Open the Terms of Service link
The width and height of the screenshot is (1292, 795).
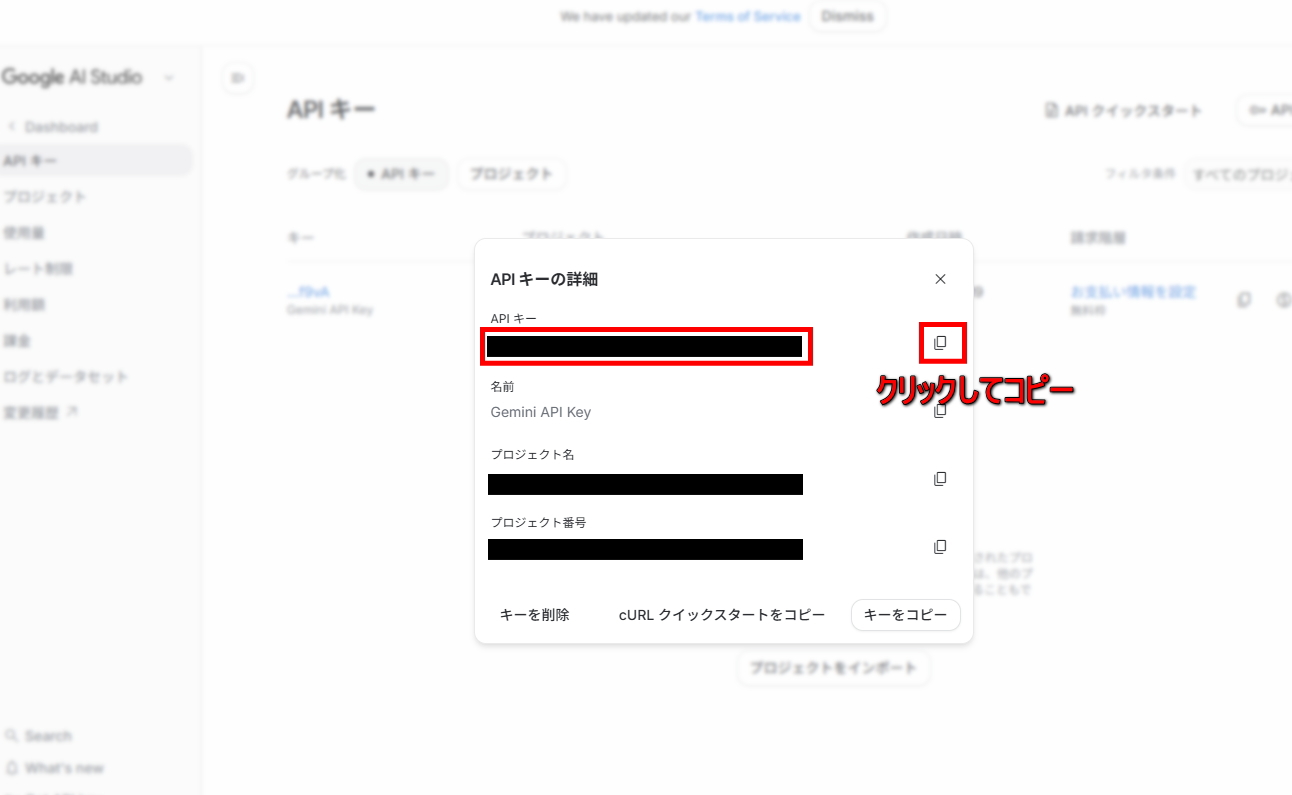[x=748, y=17]
